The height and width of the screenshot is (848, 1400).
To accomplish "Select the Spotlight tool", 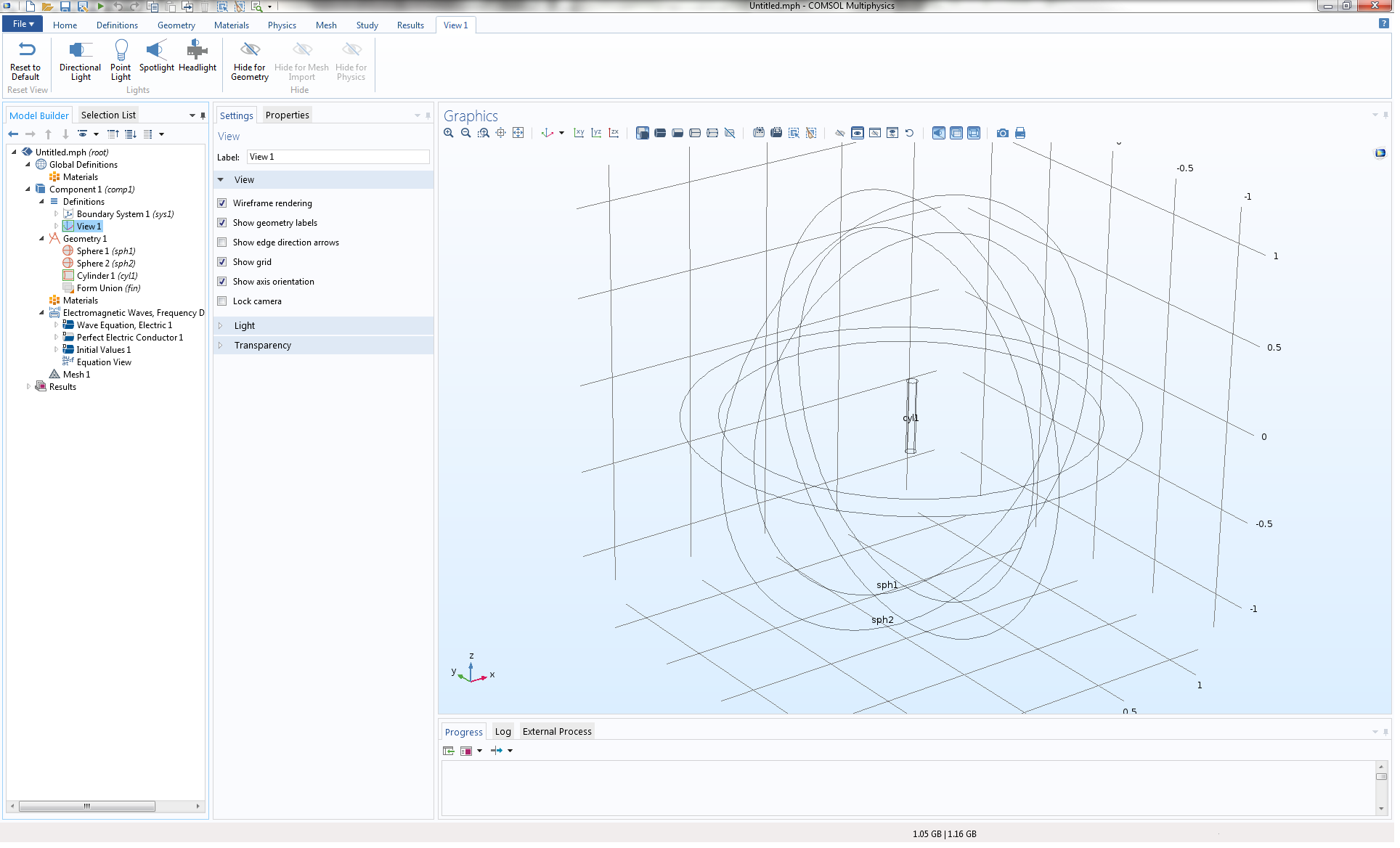I will click(x=156, y=50).
